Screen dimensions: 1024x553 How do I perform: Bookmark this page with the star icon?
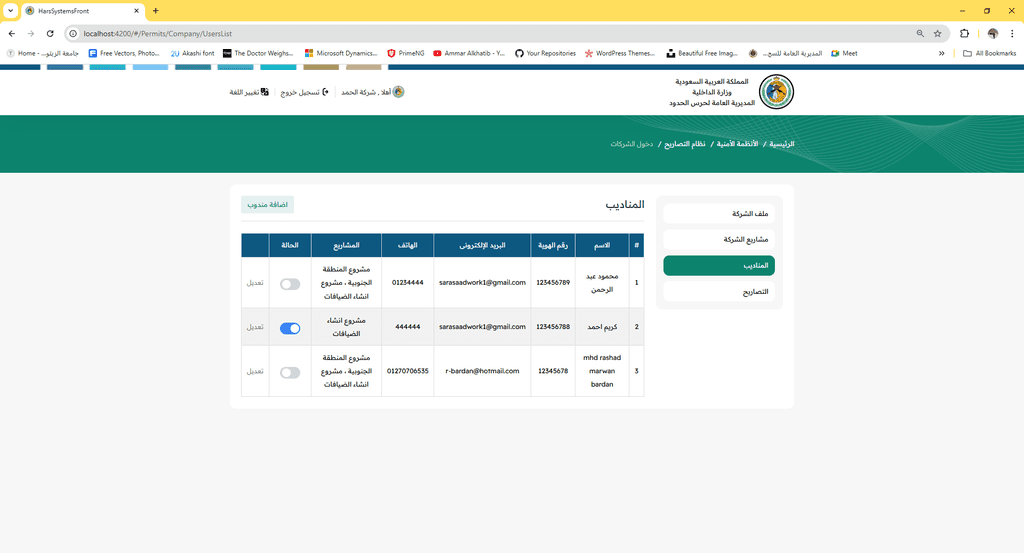pos(938,33)
